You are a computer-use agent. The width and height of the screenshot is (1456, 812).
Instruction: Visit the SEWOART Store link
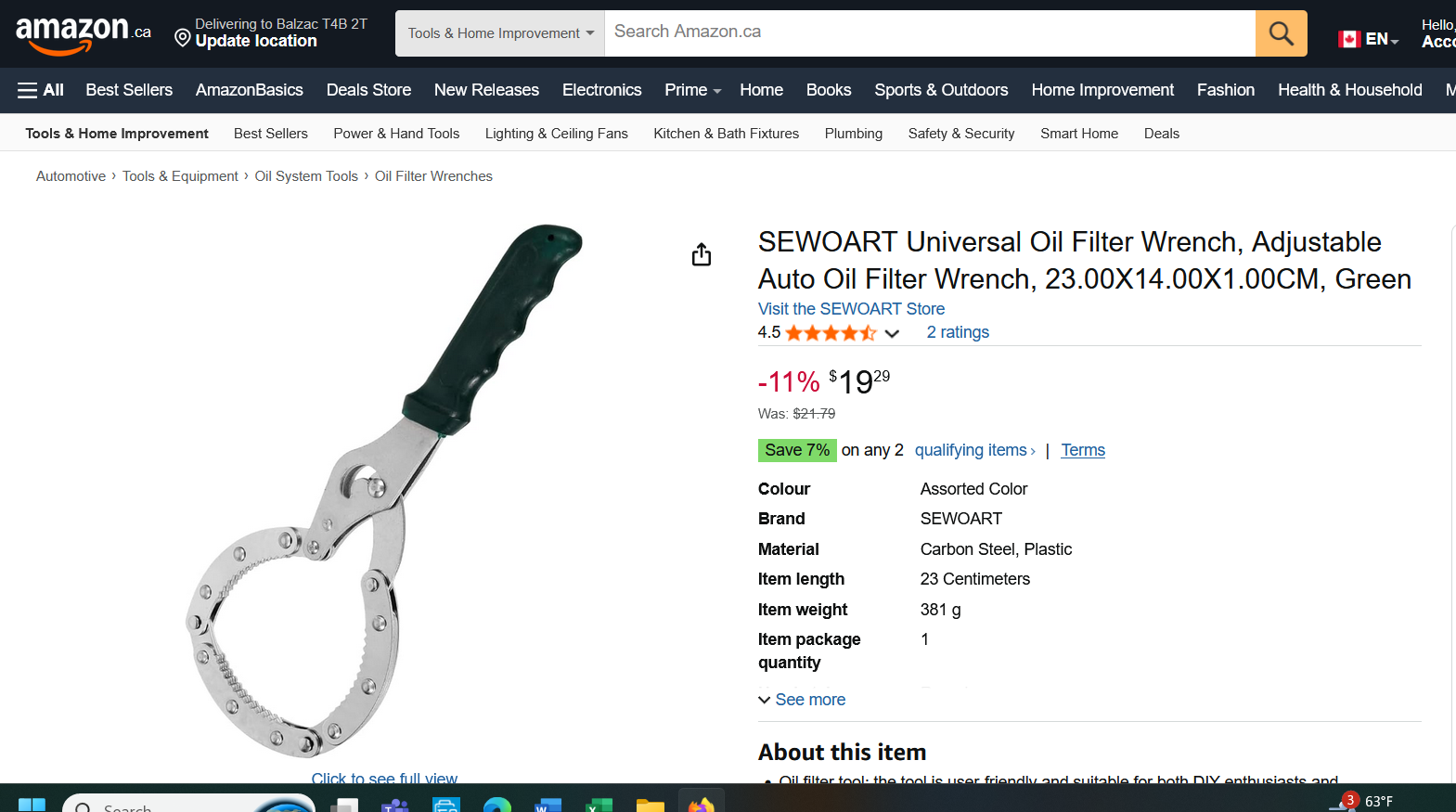tap(851, 309)
